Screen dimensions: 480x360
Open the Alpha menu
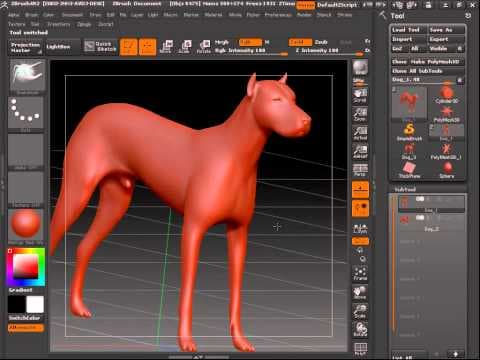point(14,15)
